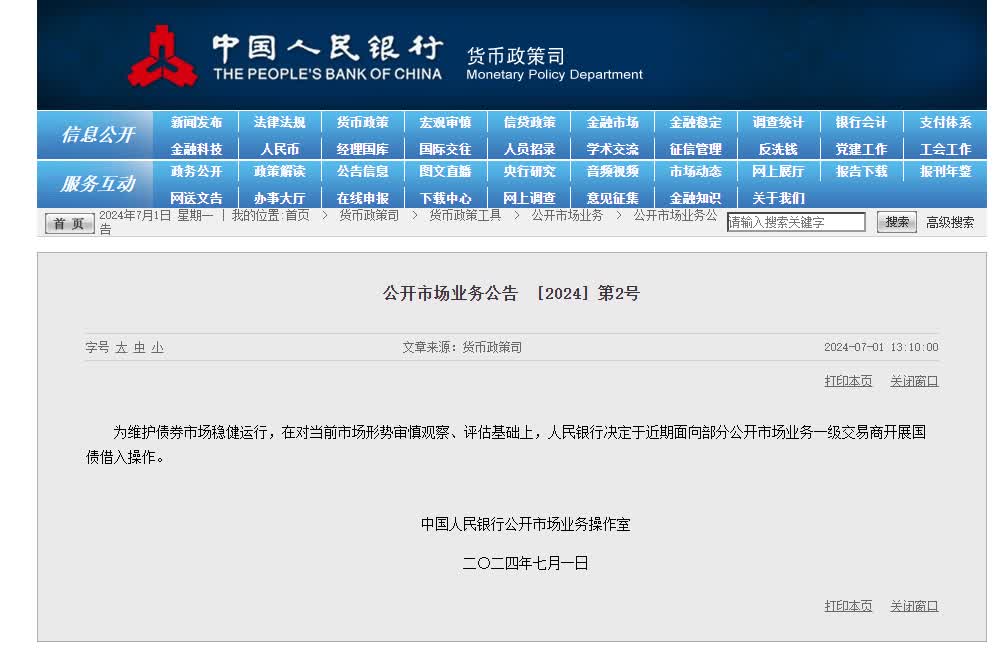Go to 首页 in the breadcrumb

(x=298, y=216)
